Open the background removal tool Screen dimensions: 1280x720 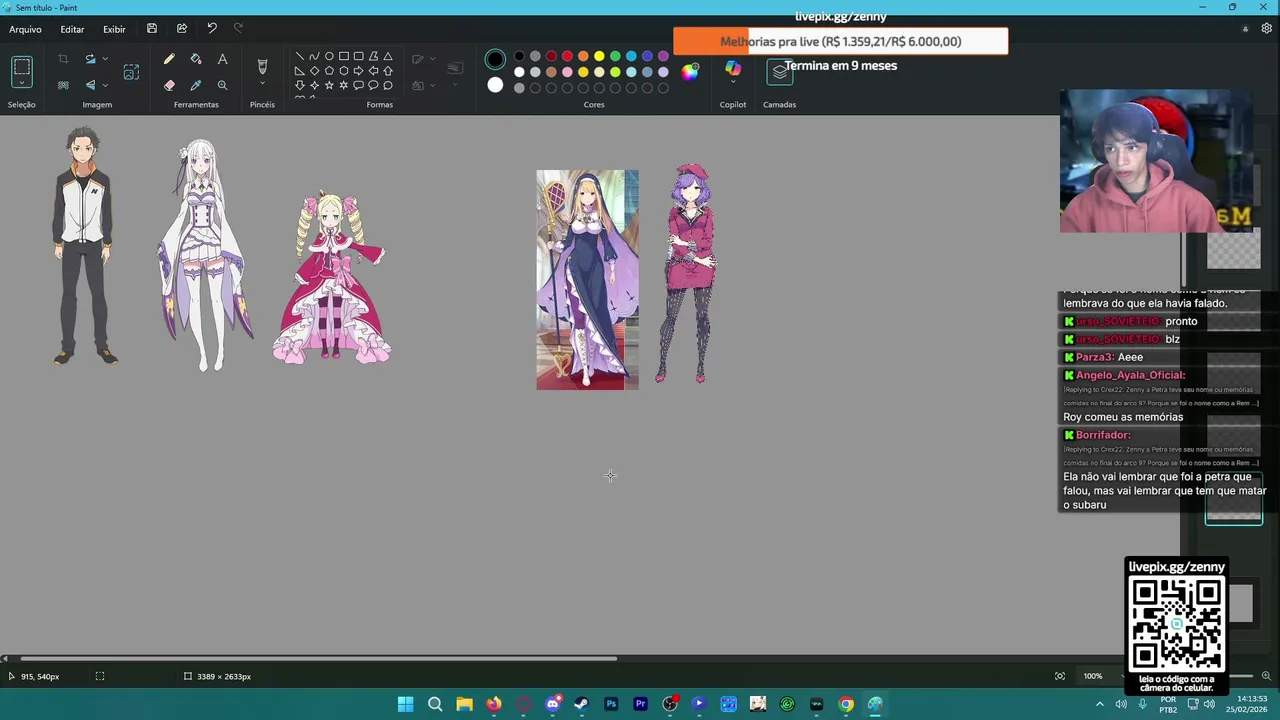click(x=63, y=85)
